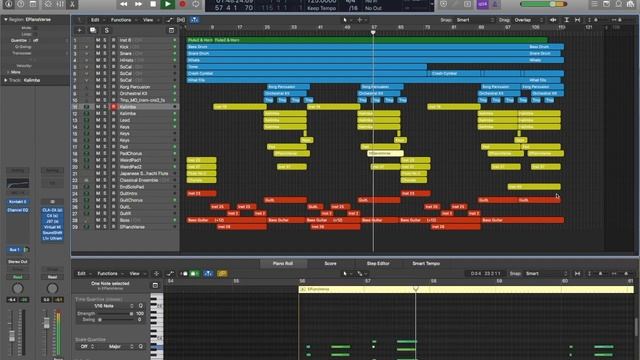The height and width of the screenshot is (360, 640).
Task: Select the Japanese Shakuhachi Flute track
Action: [x=125, y=173]
